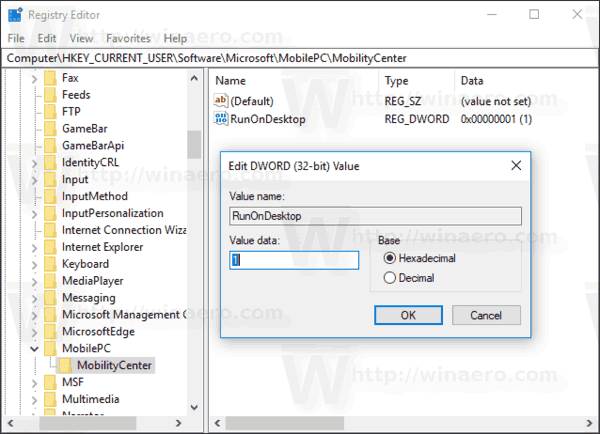Click the MSF folder icon
The image size is (600, 434).
[x=50, y=382]
